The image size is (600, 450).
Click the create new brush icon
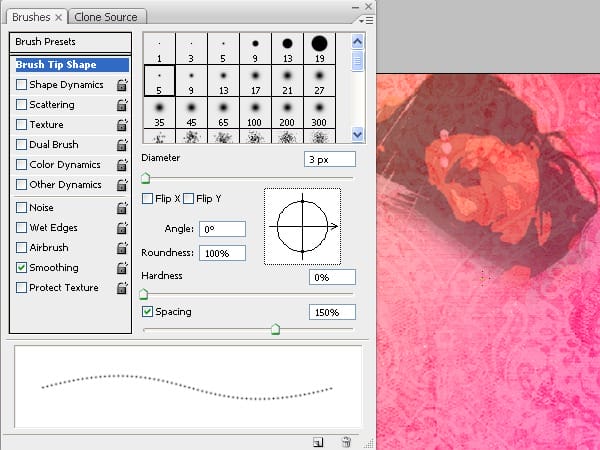tap(318, 442)
